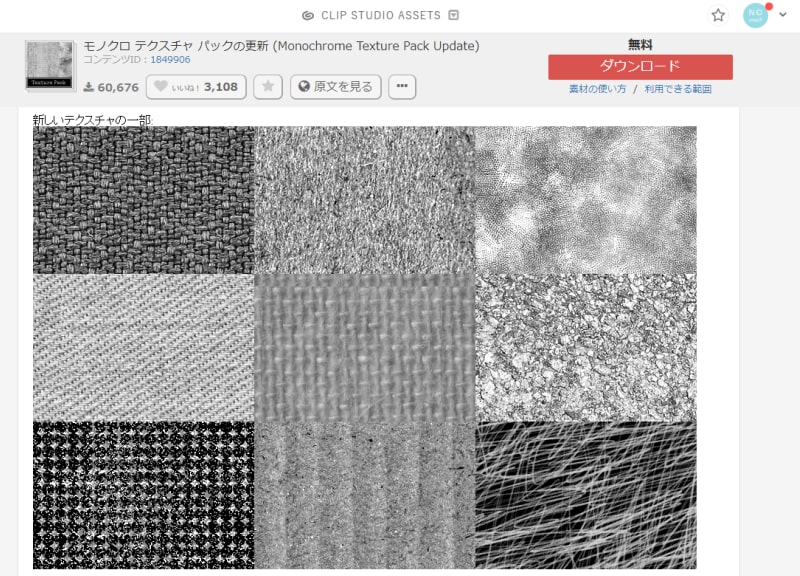Click the rough gravel stone texture preview
This screenshot has height=576, width=800.
click(x=586, y=347)
